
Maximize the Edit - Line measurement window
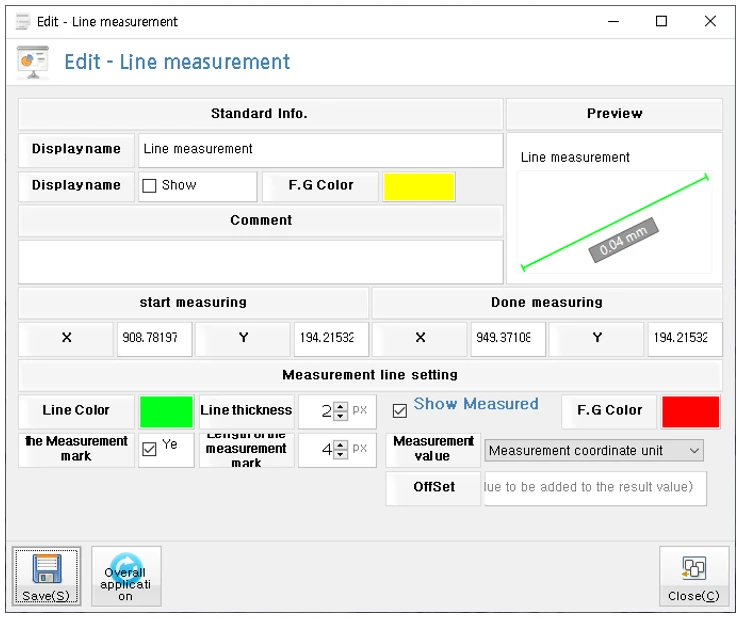coord(661,21)
